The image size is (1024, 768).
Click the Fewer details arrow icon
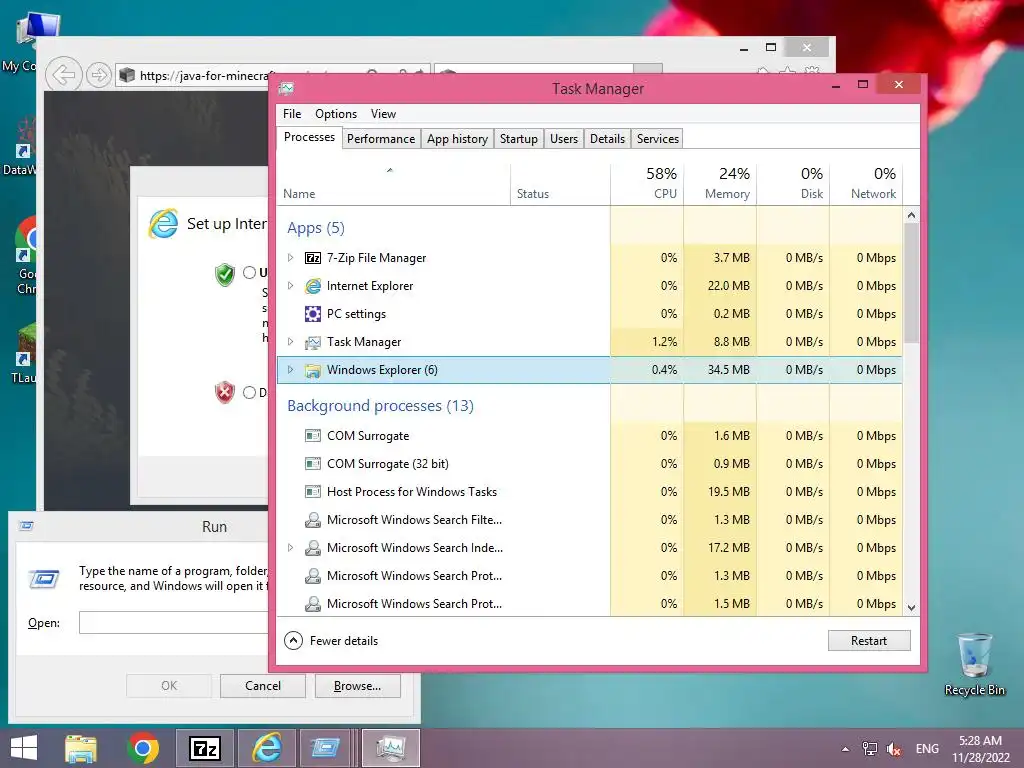tap(293, 641)
